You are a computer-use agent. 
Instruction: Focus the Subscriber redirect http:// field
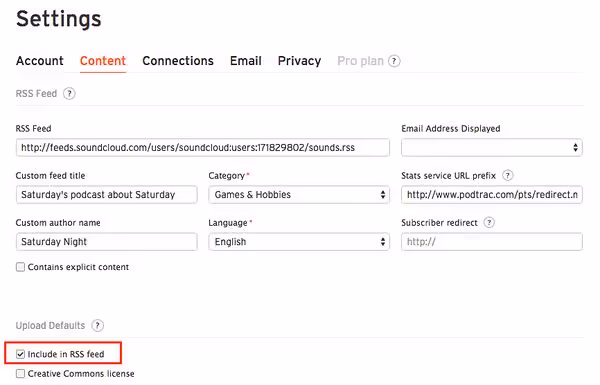[x=492, y=241]
